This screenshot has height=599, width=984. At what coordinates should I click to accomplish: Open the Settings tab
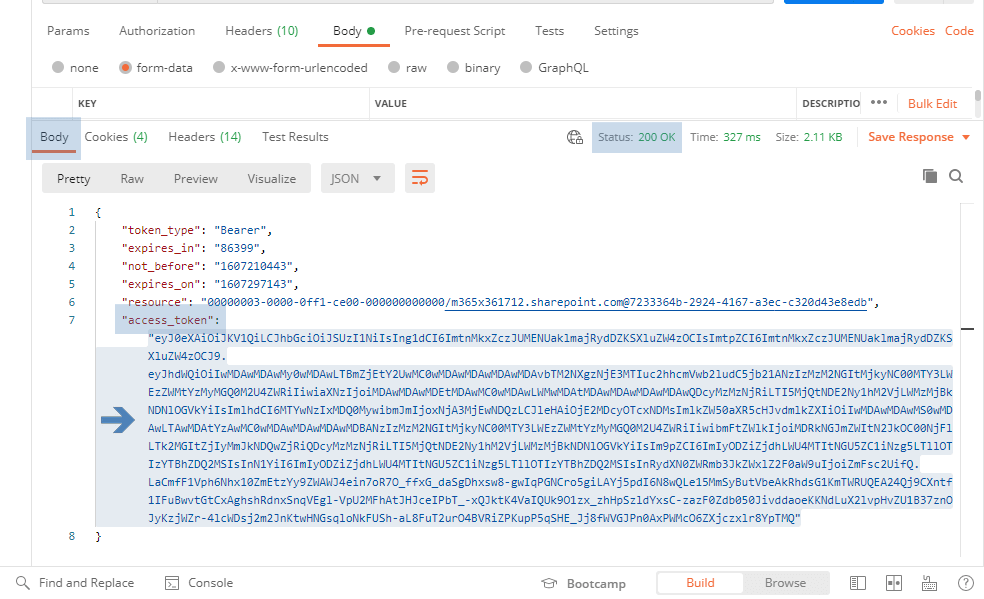[616, 31]
